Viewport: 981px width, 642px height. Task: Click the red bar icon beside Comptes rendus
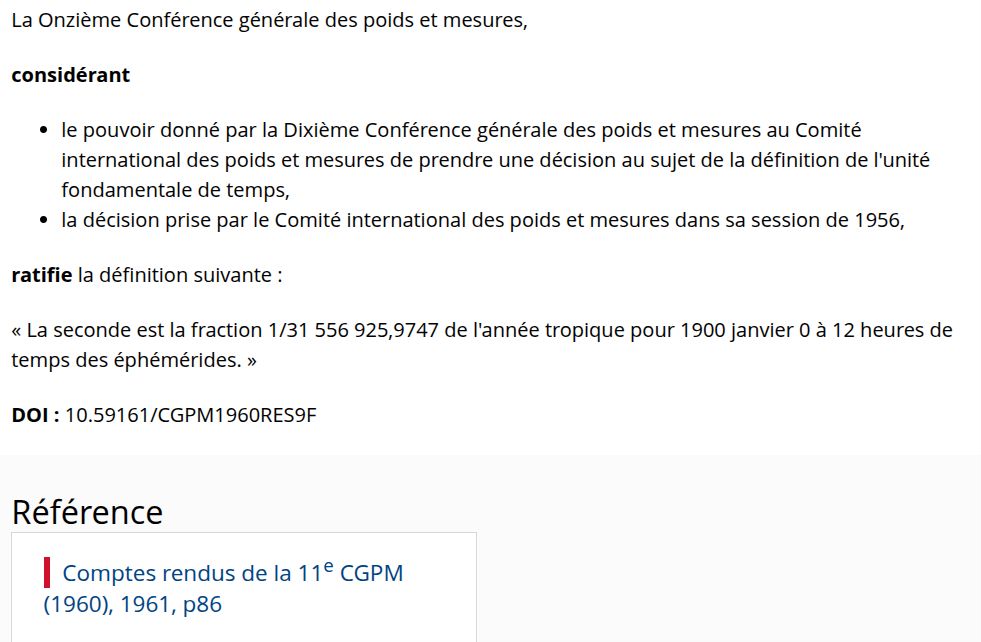(47, 573)
